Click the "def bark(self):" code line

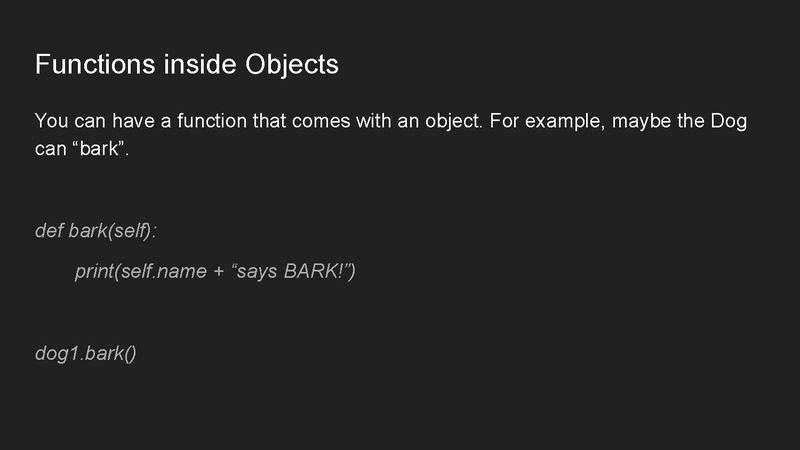[x=96, y=231]
